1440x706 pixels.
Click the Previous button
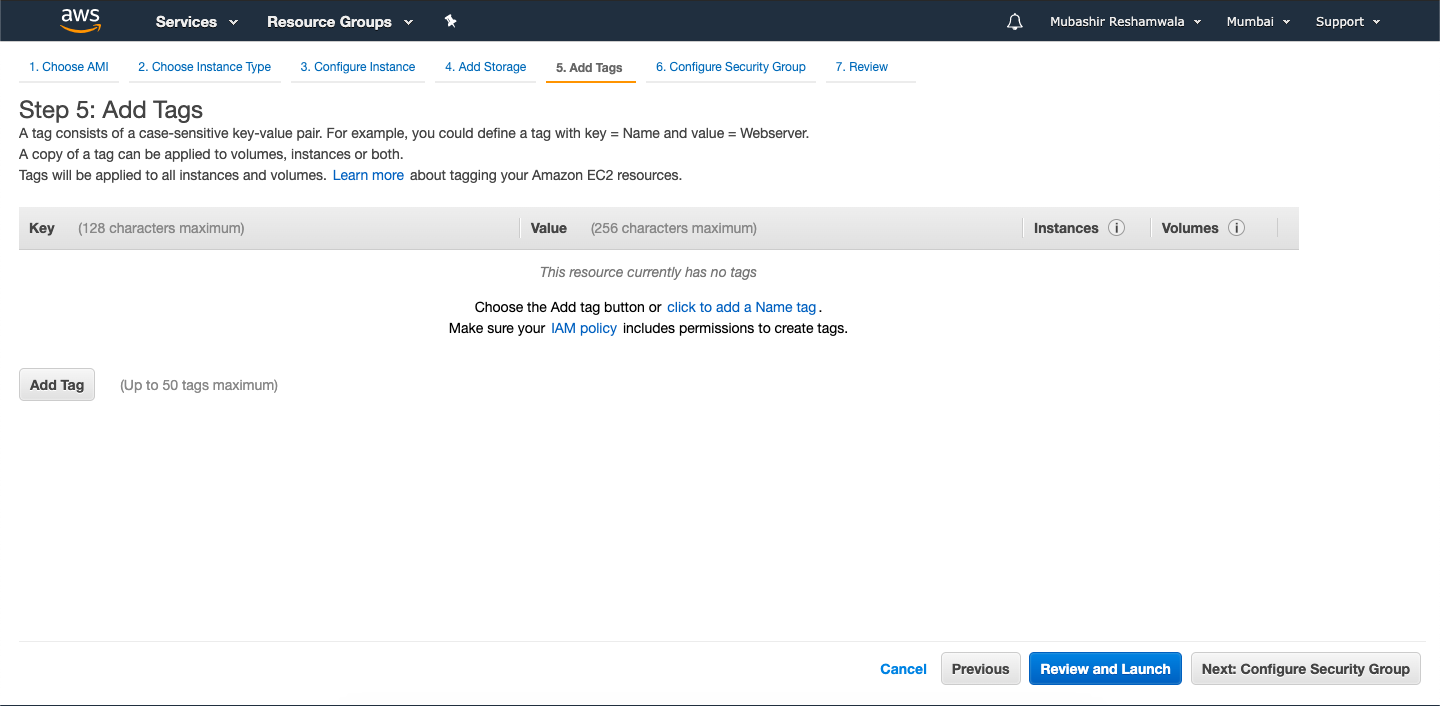[981, 669]
